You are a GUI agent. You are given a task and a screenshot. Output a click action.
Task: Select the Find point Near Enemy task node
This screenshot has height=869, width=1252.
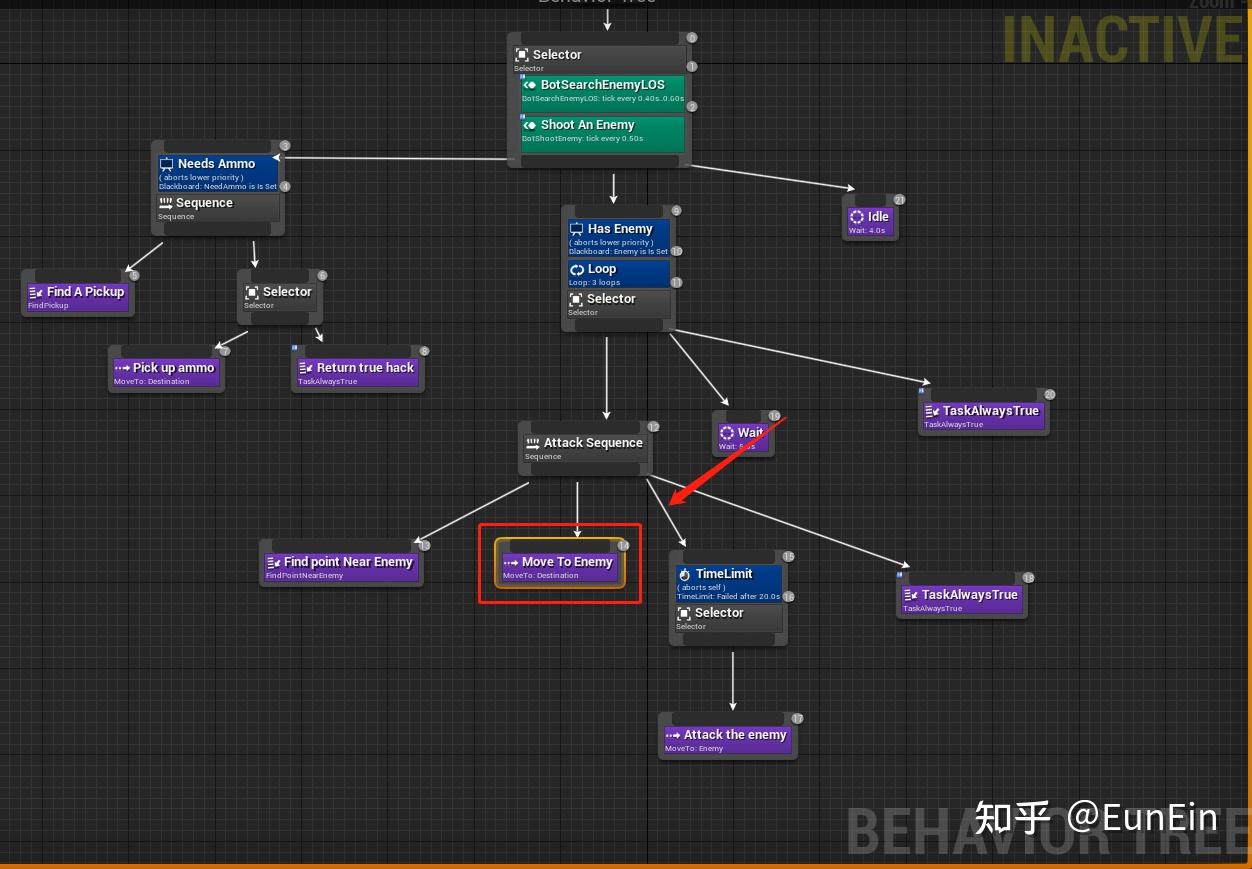click(x=340, y=562)
